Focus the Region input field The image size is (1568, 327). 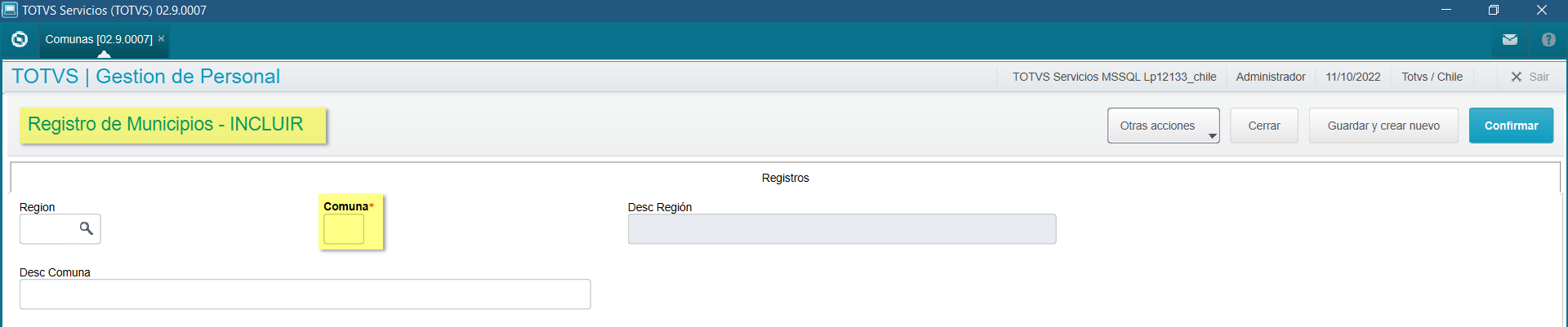(48, 229)
